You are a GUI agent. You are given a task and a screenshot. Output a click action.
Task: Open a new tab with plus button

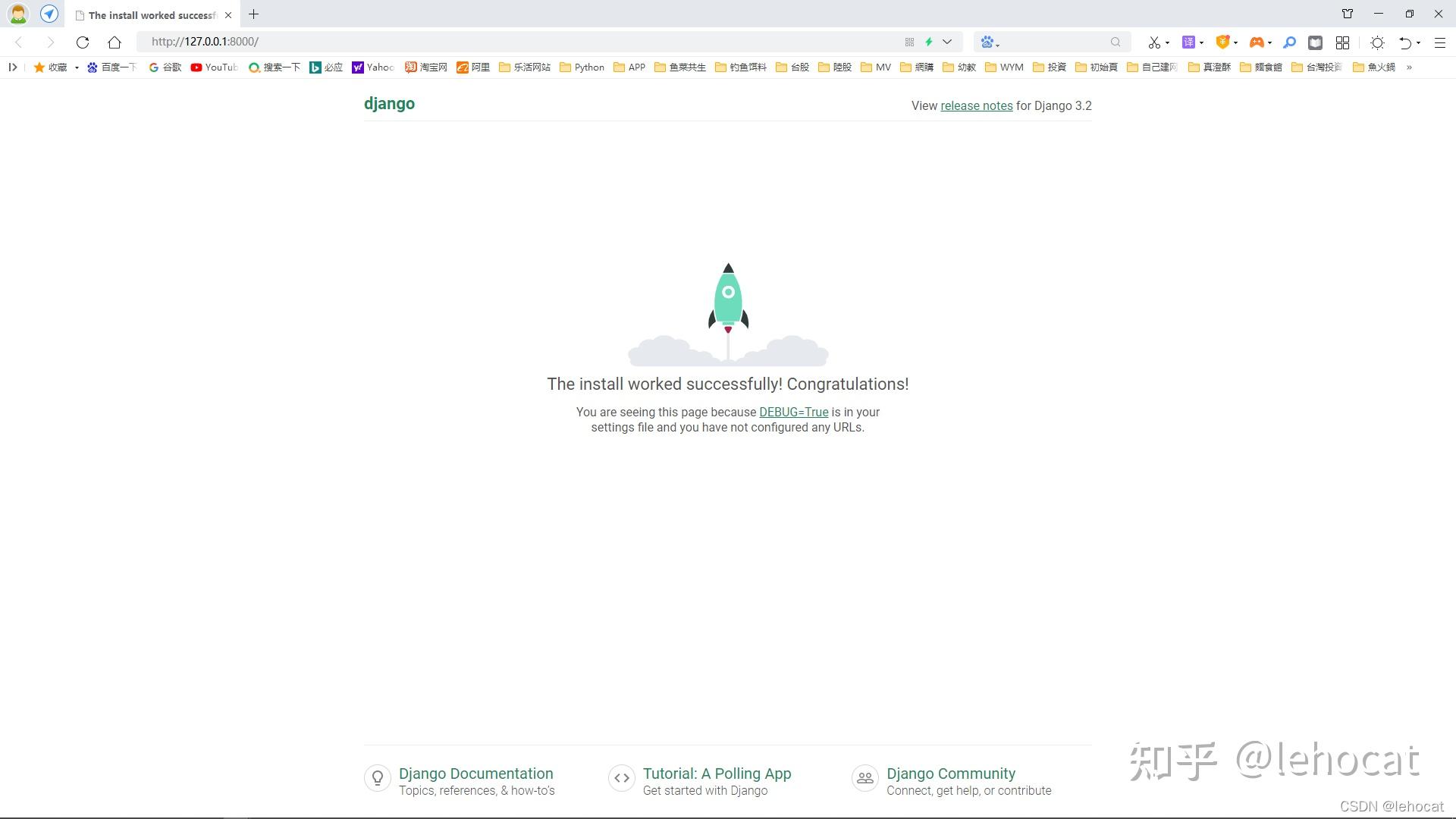[254, 14]
